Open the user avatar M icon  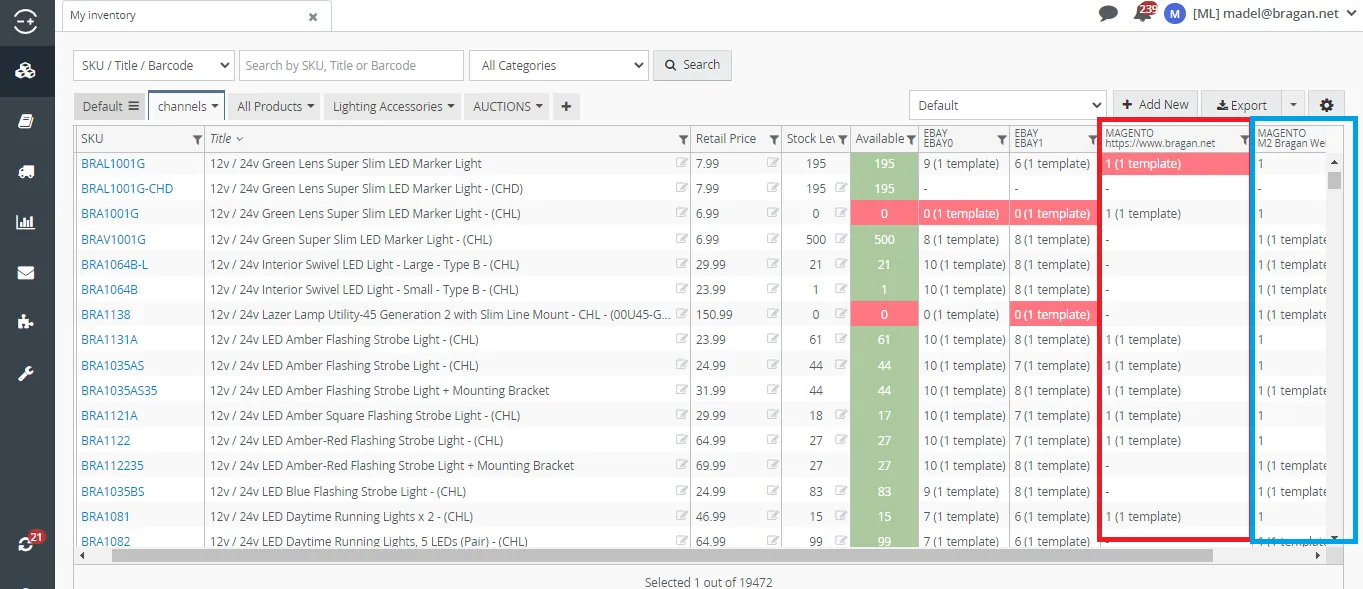1175,14
